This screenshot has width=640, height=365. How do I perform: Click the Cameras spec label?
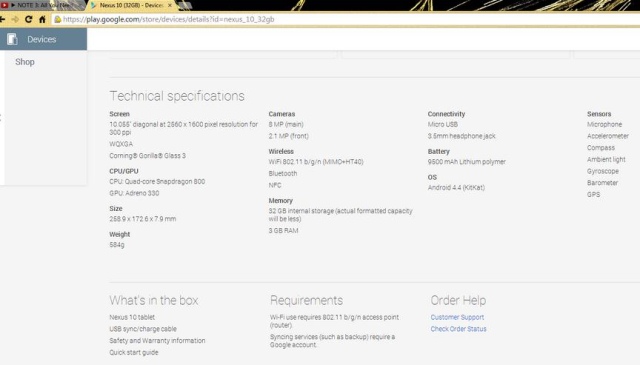click(282, 114)
